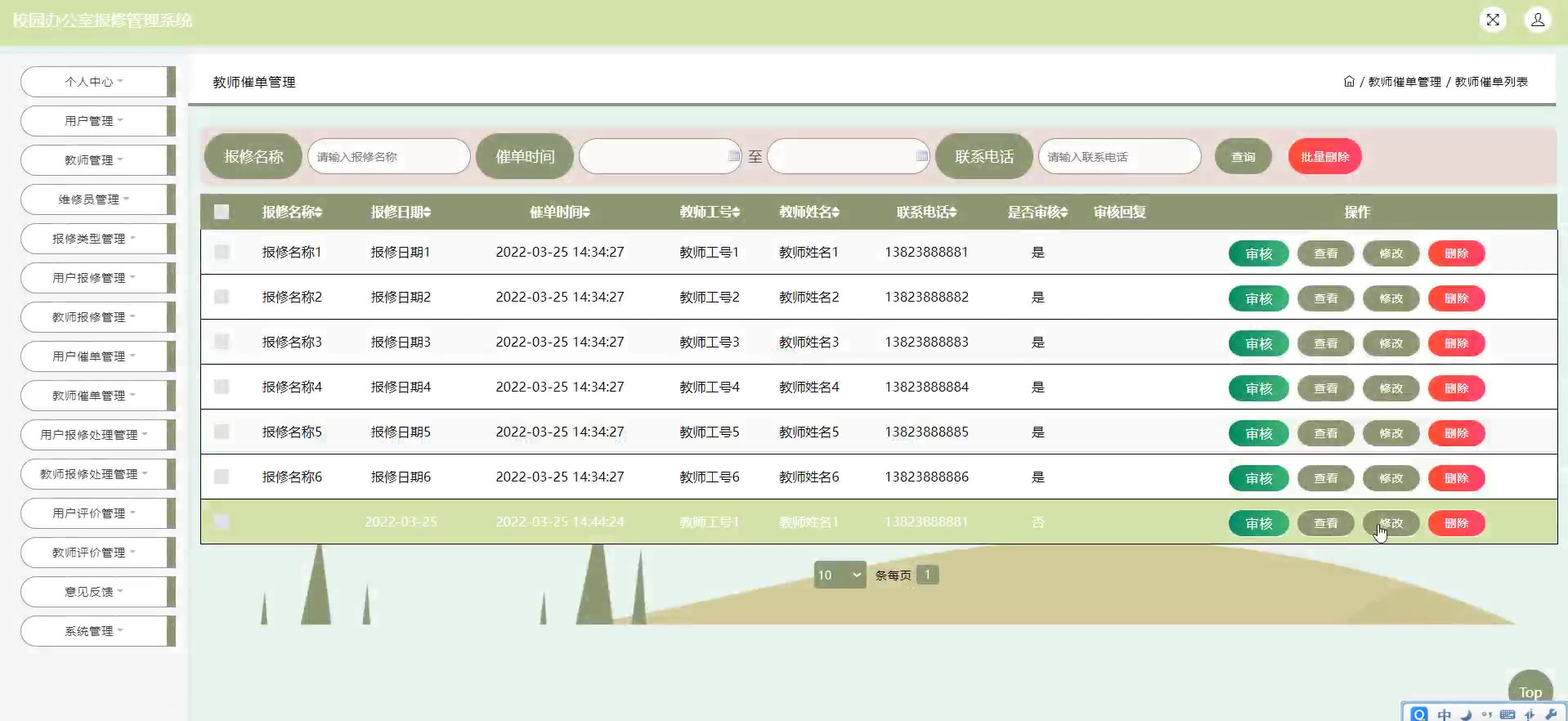Click the fullscreen toggle icon in header

[x=1493, y=20]
